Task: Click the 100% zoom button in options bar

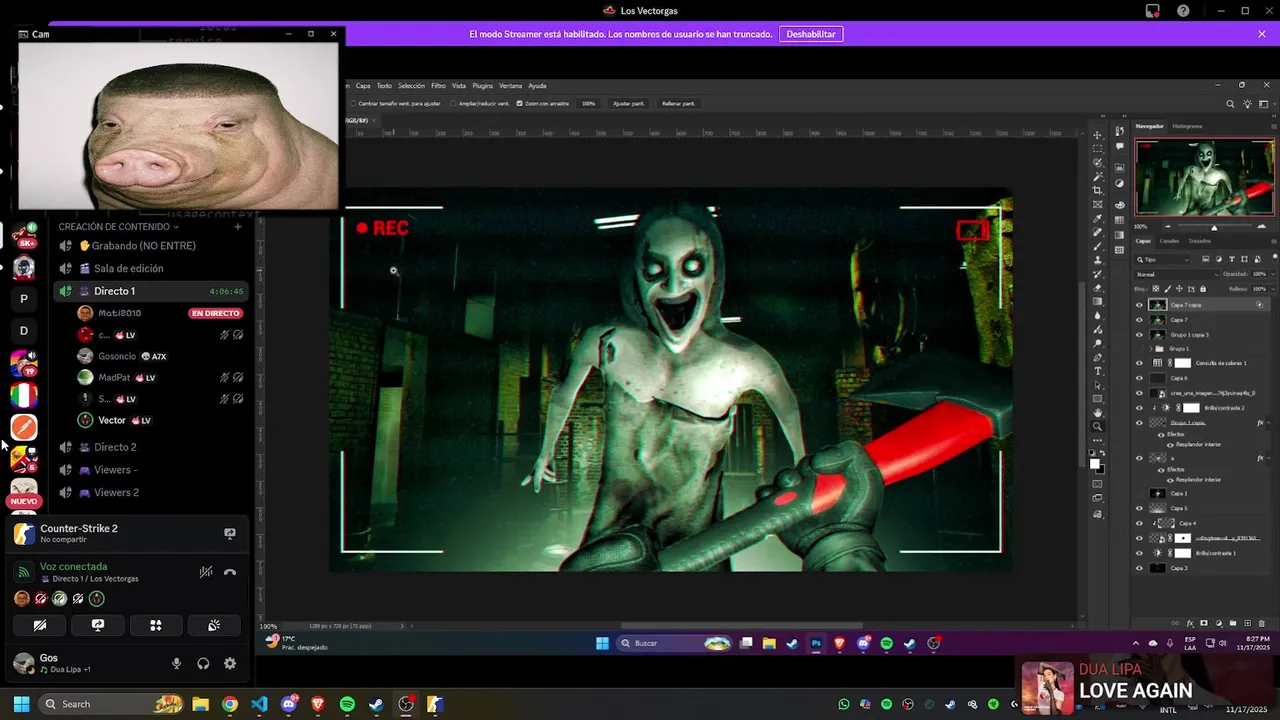Action: pos(588,103)
